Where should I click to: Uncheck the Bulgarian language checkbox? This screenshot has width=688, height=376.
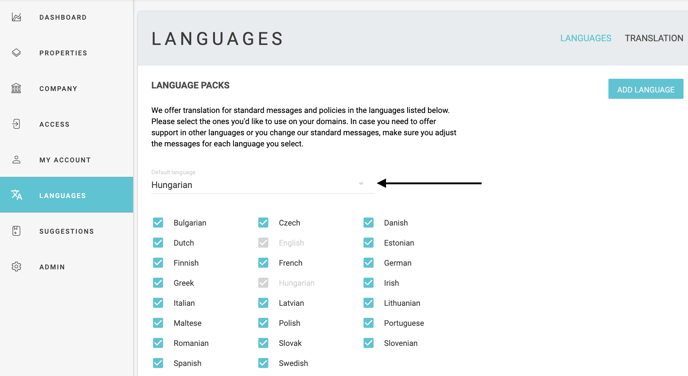point(158,222)
